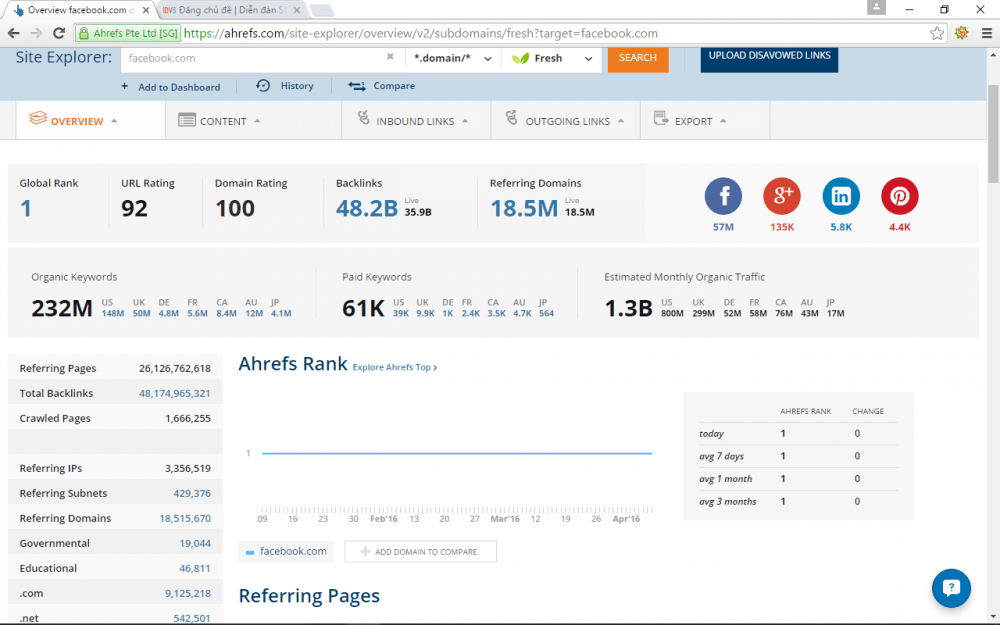The height and width of the screenshot is (625, 1000).
Task: Close the Overview facebook.com browser tab
Action: pos(146,10)
